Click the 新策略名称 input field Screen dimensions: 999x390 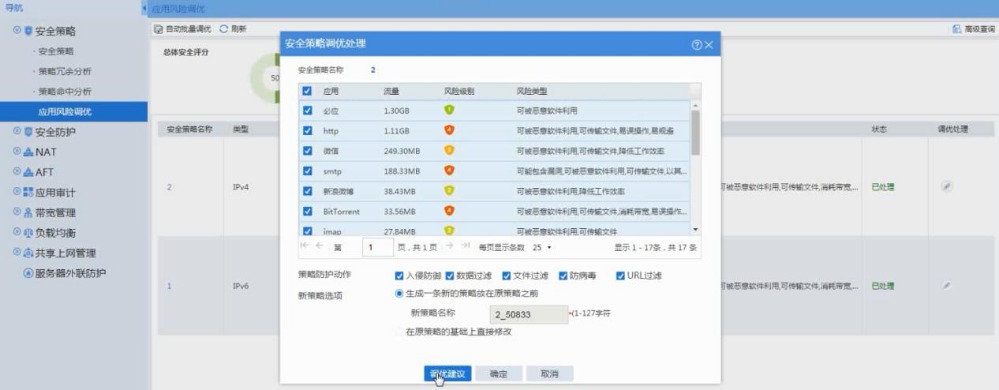pos(529,314)
